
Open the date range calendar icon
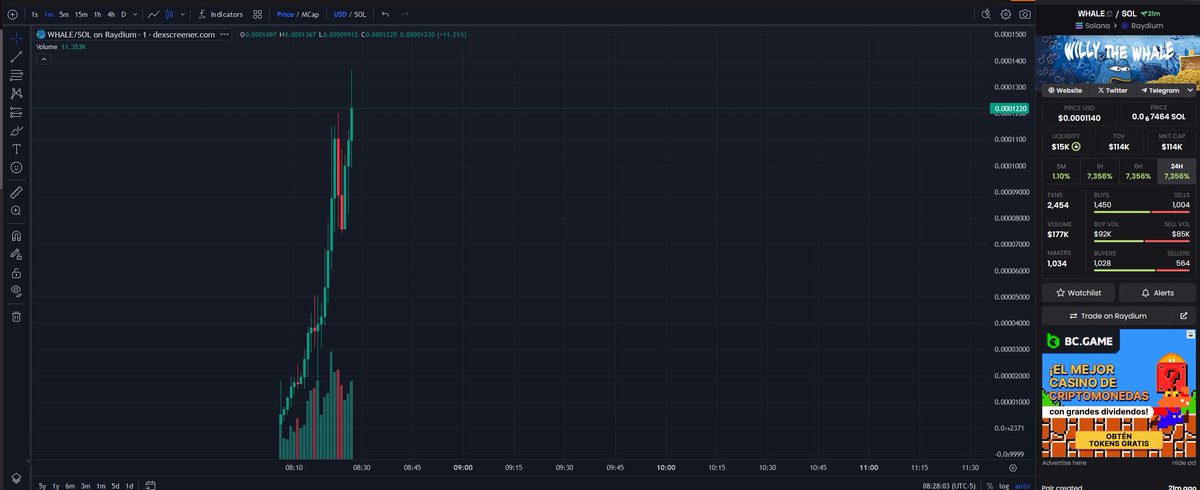[149, 485]
